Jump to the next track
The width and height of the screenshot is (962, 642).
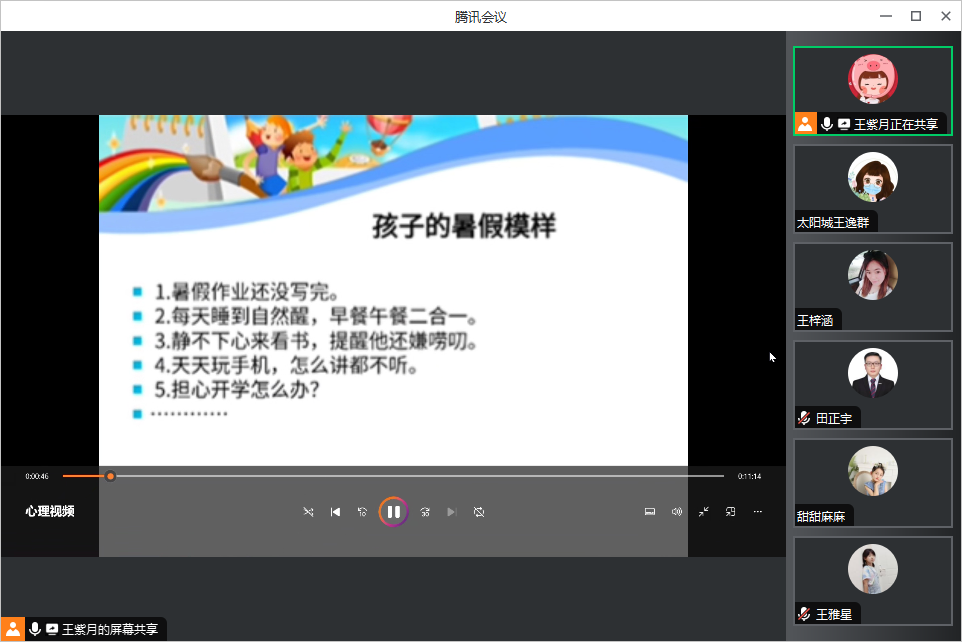click(452, 512)
